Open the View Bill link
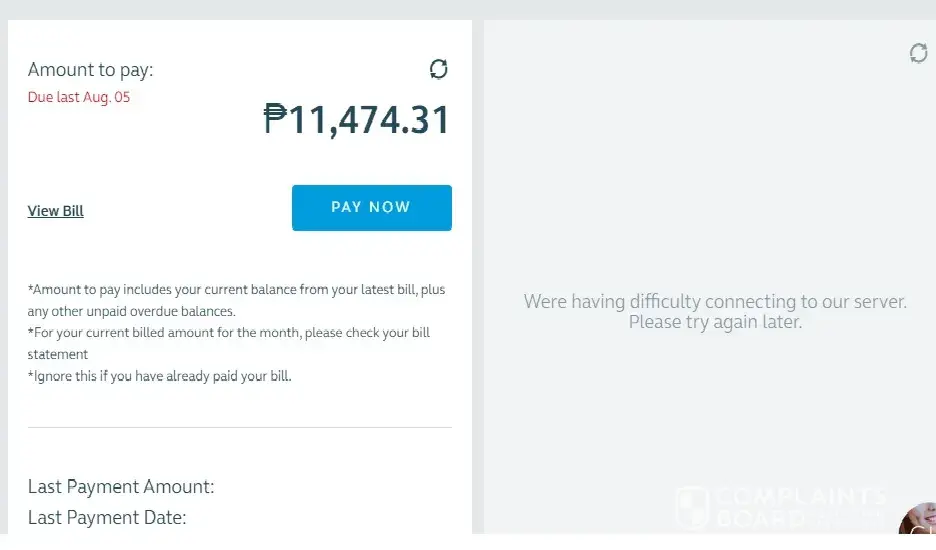The image size is (936, 550). (x=56, y=211)
